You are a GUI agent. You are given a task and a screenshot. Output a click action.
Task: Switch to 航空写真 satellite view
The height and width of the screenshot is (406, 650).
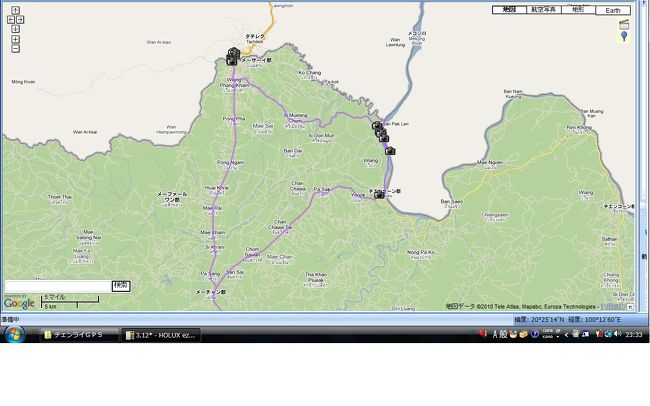[543, 9]
